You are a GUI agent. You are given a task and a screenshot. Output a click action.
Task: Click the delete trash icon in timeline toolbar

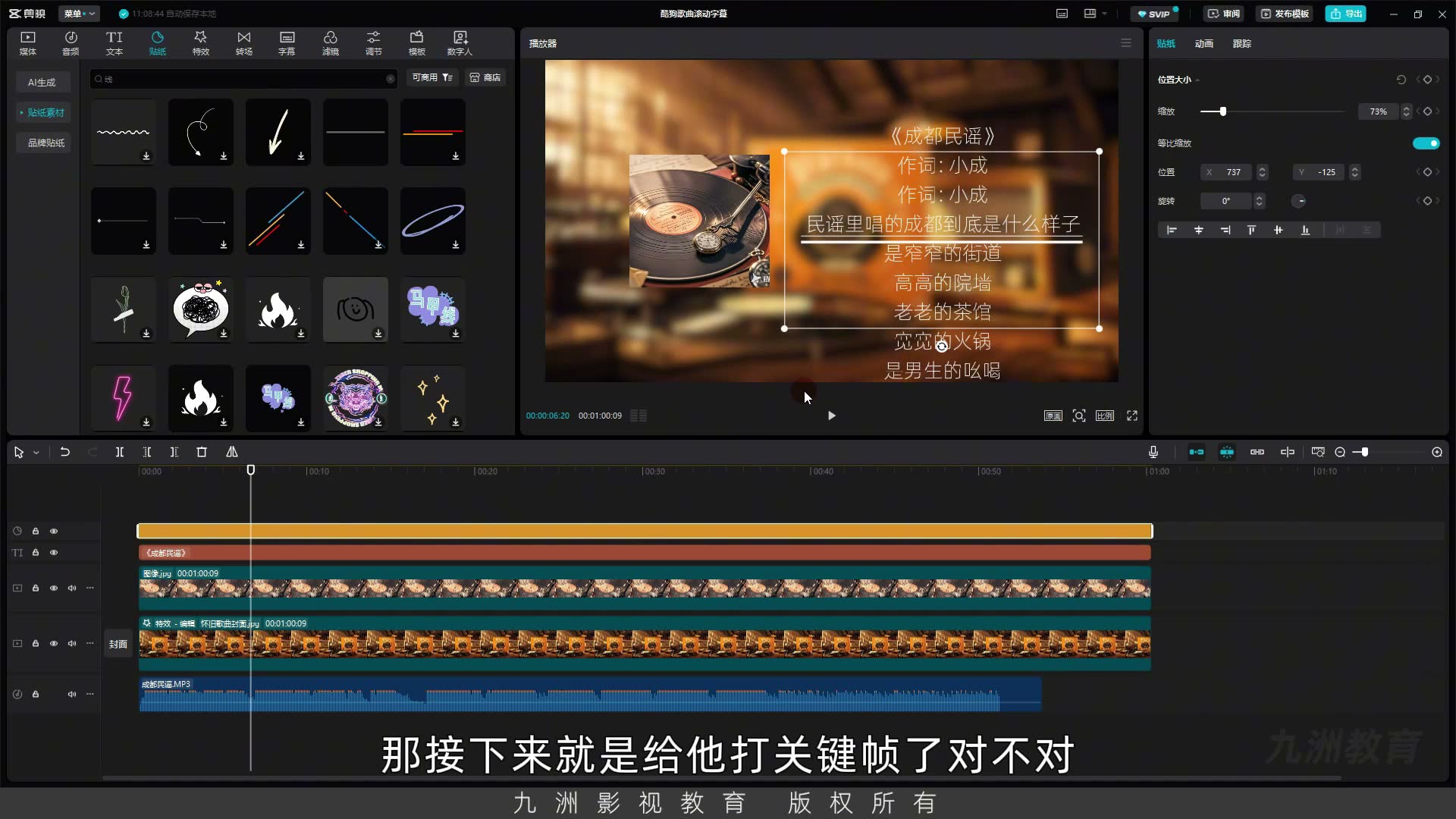[202, 452]
